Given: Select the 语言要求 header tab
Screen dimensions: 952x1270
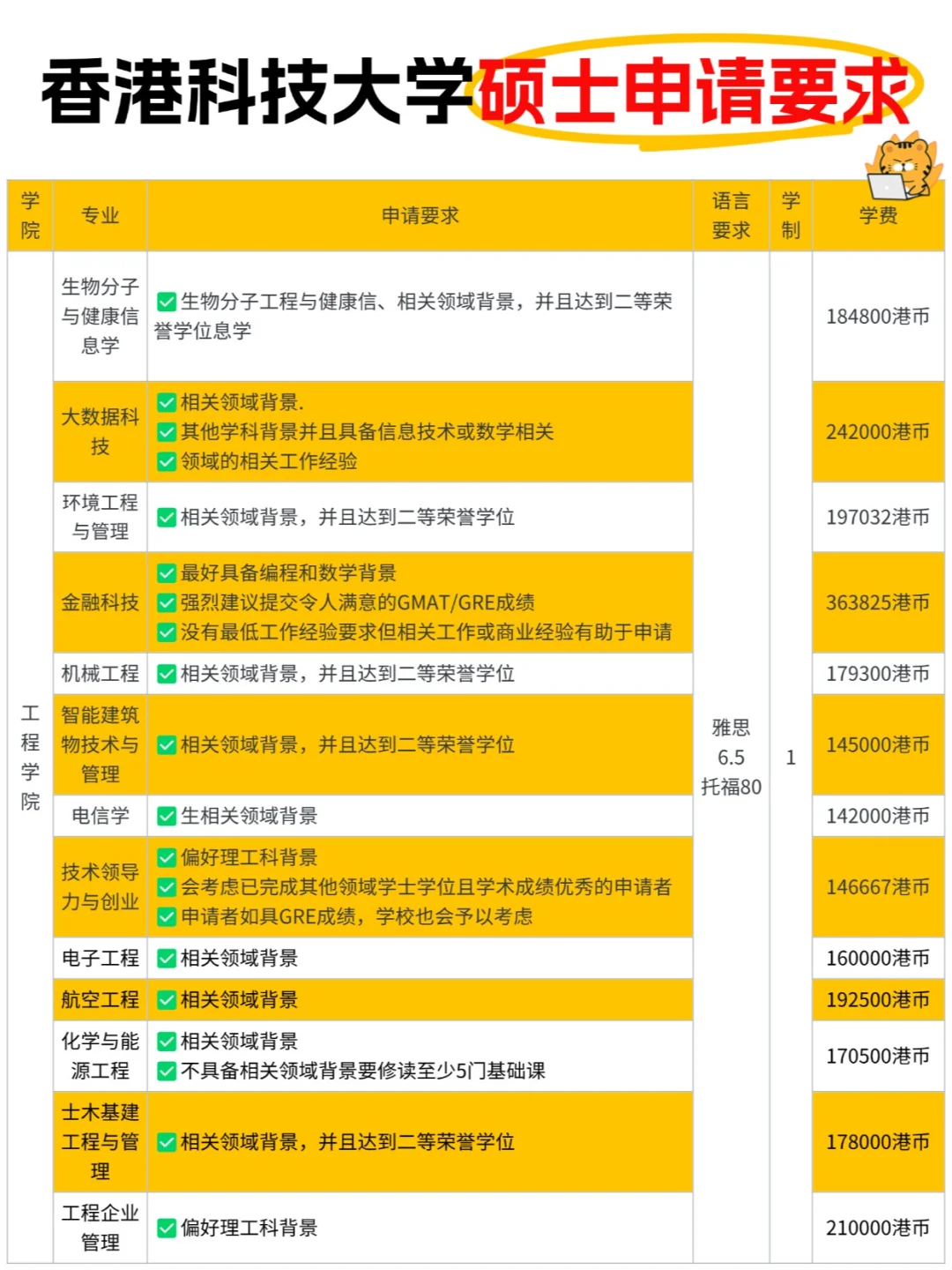Looking at the screenshot, I should point(732,214).
